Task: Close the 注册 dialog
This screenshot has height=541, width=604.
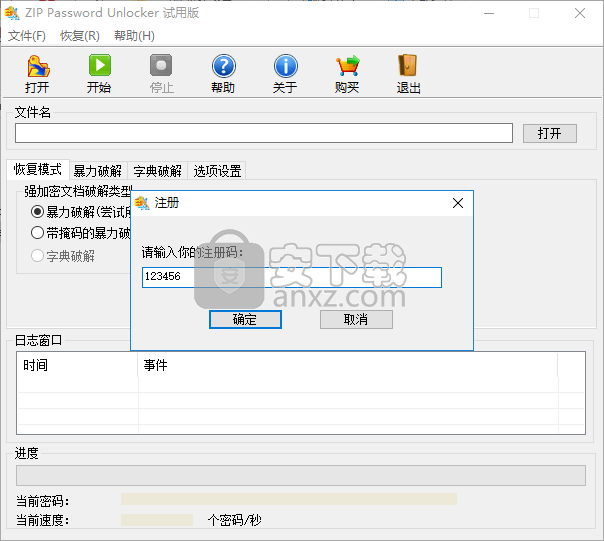Action: pos(458,203)
